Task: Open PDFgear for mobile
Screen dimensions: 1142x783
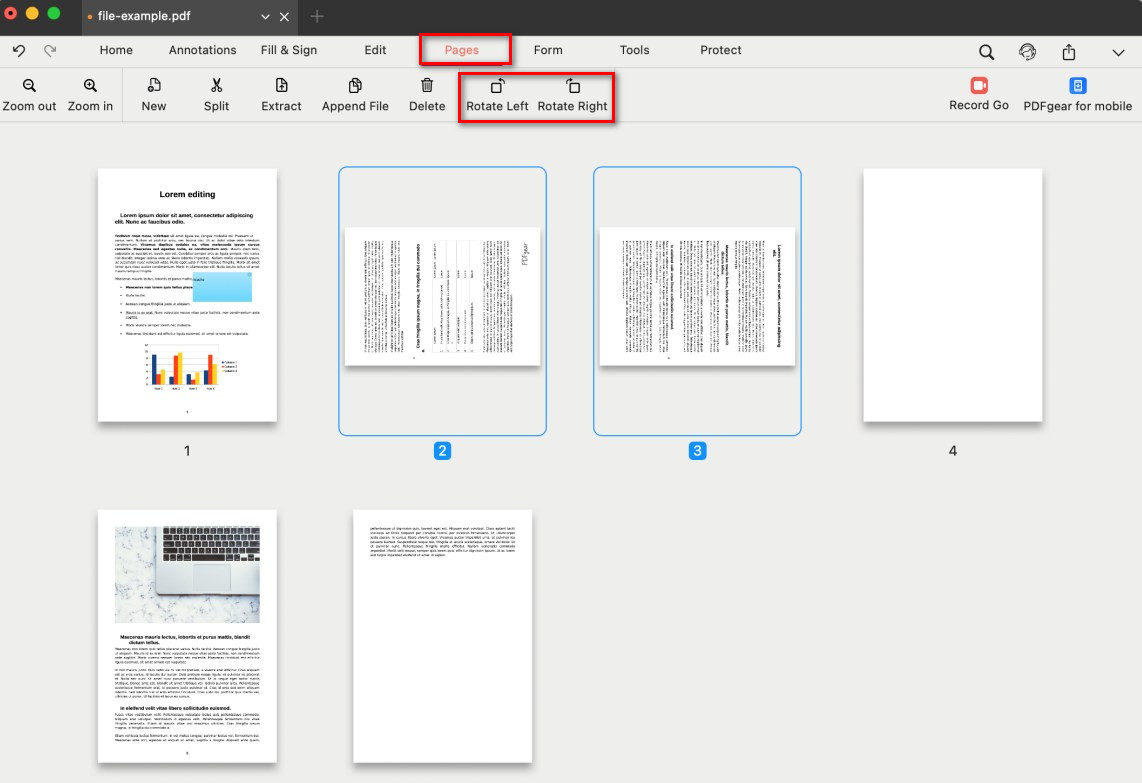Action: (x=1077, y=87)
